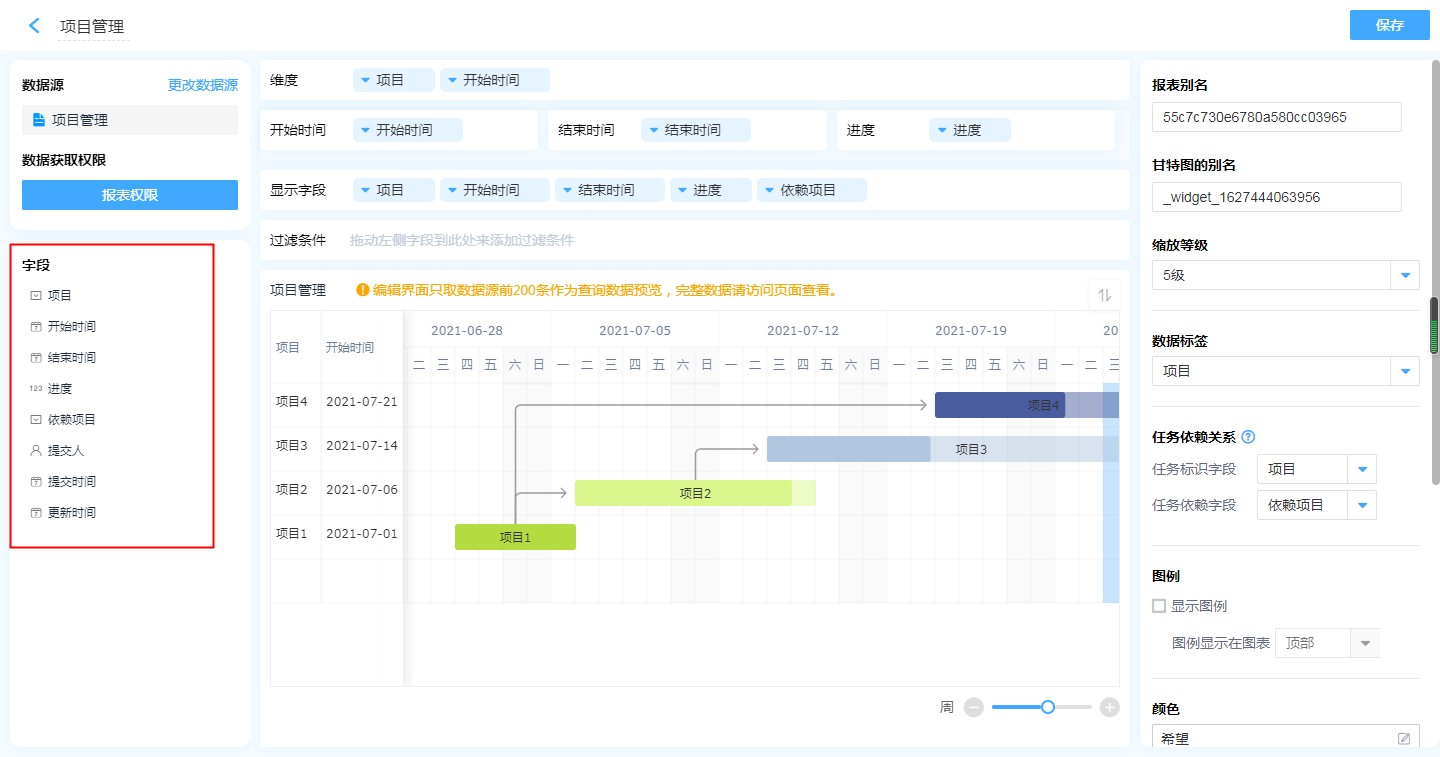Open the 缩放等级 dropdown
Screen dimensions: 1440x757
click(x=1405, y=275)
